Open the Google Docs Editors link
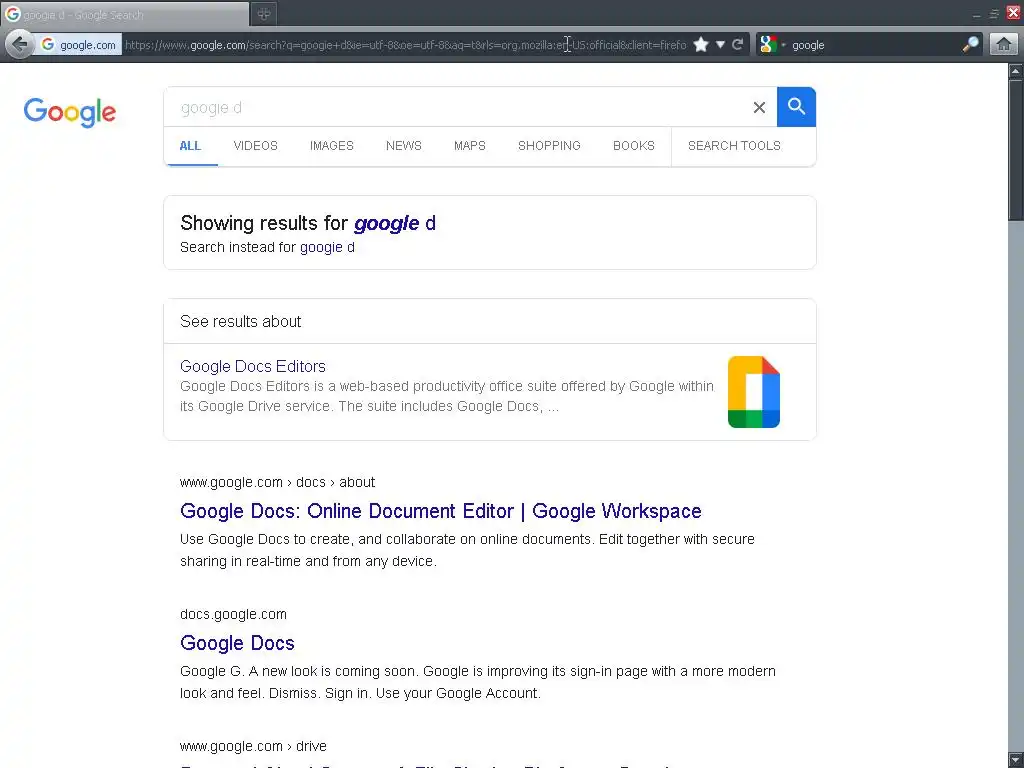 pos(253,366)
